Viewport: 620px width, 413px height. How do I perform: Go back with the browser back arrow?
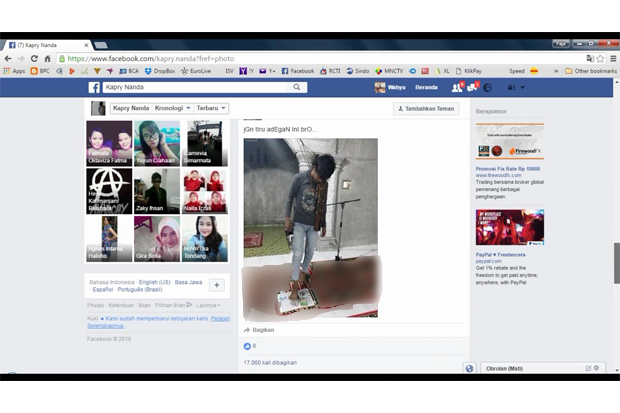(x=8, y=59)
